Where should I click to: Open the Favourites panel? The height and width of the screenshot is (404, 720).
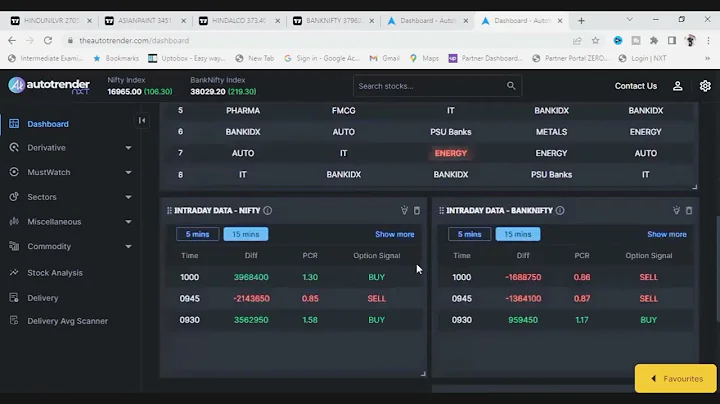coord(675,378)
